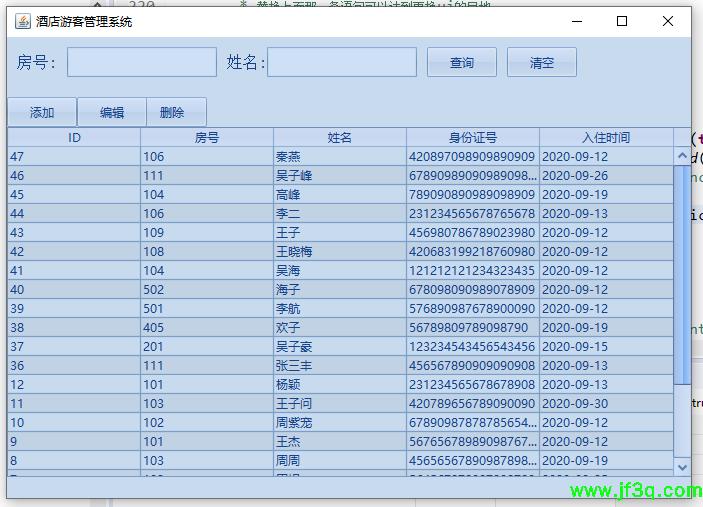The image size is (703, 507).
Task: Click the 房号 column header
Action: coord(207,138)
